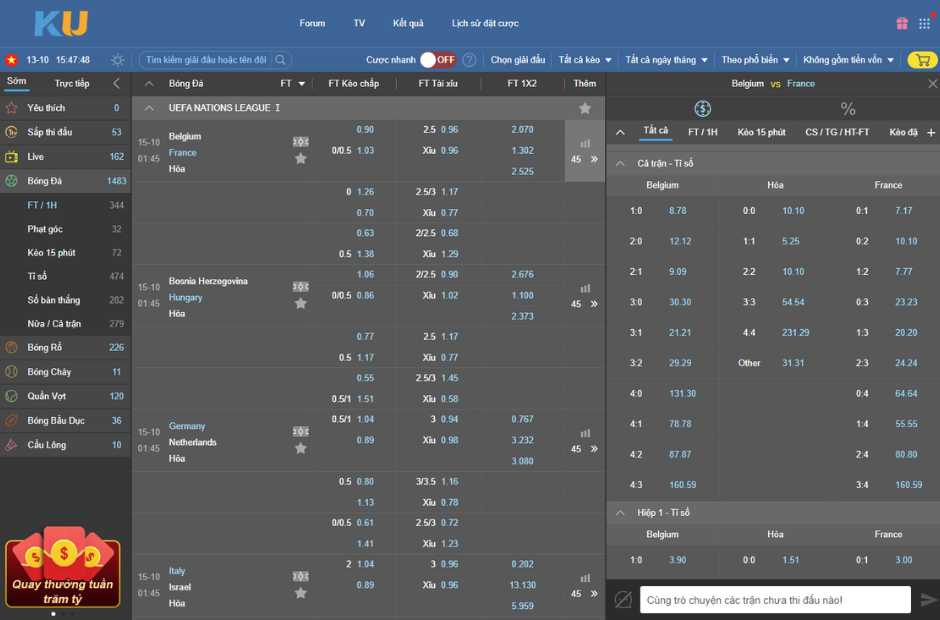Favorite the Belgium vs France match star
Screen dimensions: 940x620
tap(301, 158)
